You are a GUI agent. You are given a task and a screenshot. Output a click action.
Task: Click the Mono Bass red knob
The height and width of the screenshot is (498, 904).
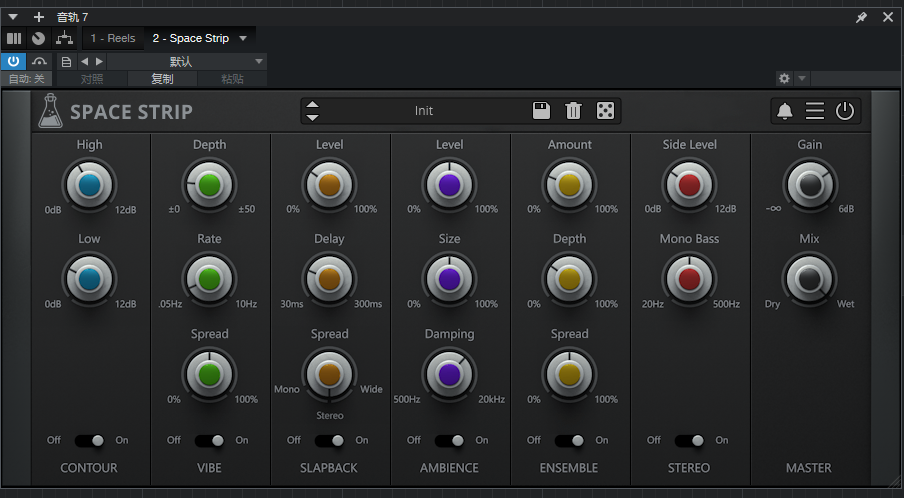tap(689, 280)
